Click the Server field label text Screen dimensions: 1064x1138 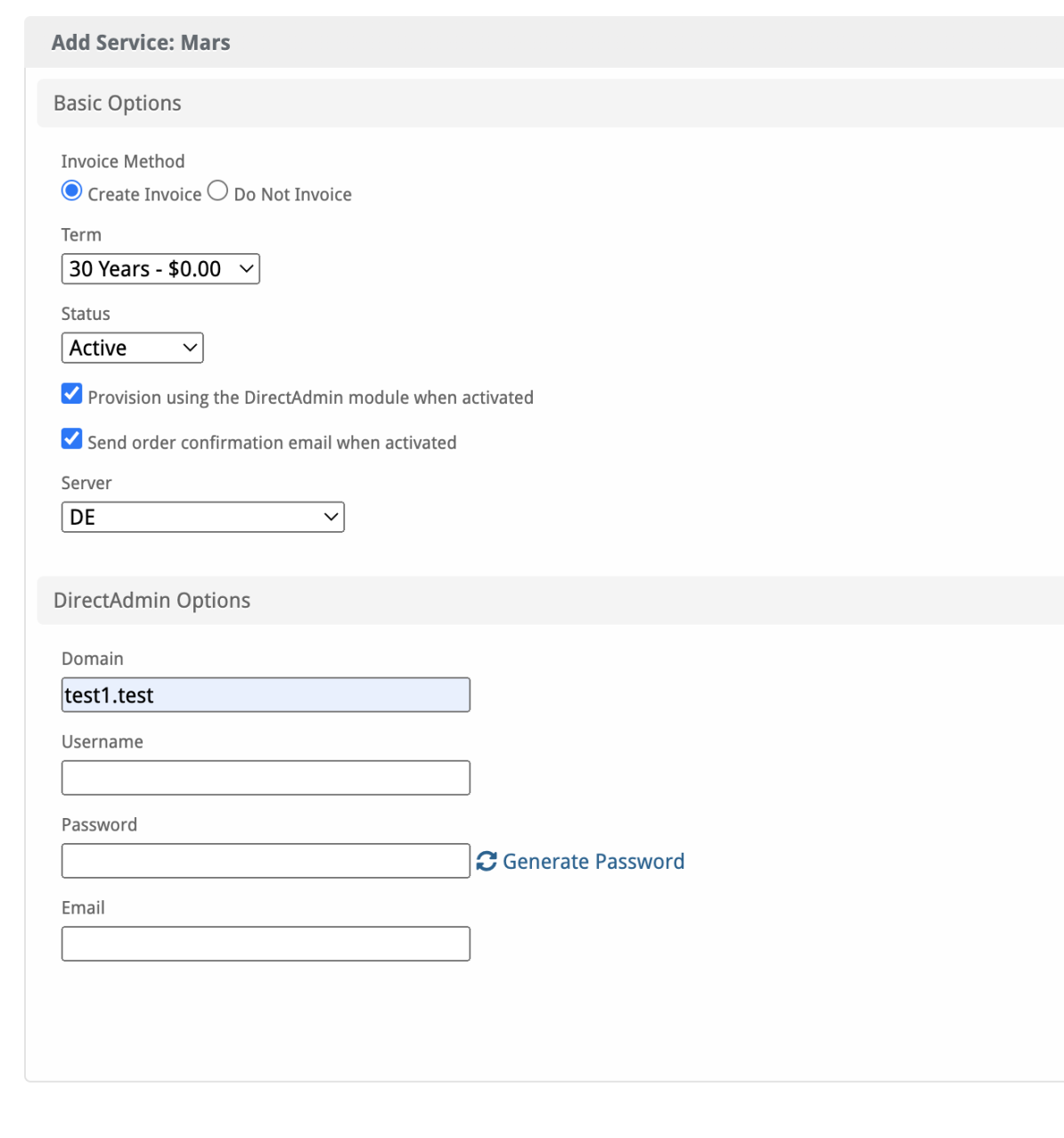[86, 483]
